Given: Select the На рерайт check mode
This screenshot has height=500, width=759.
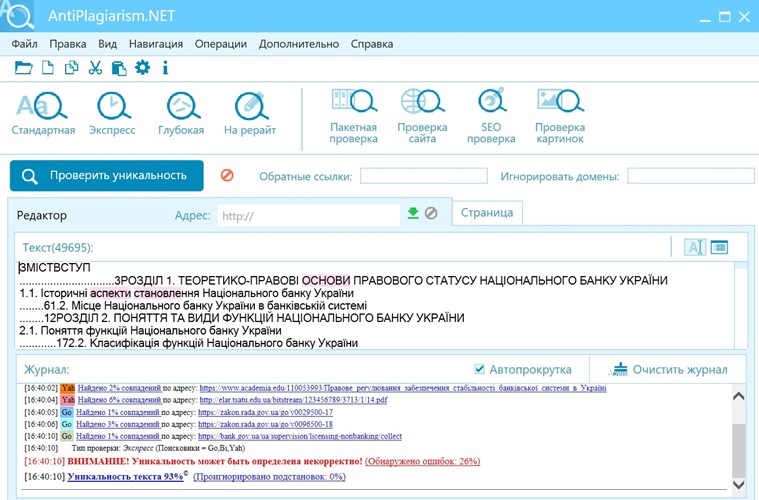Looking at the screenshot, I should coord(250,114).
